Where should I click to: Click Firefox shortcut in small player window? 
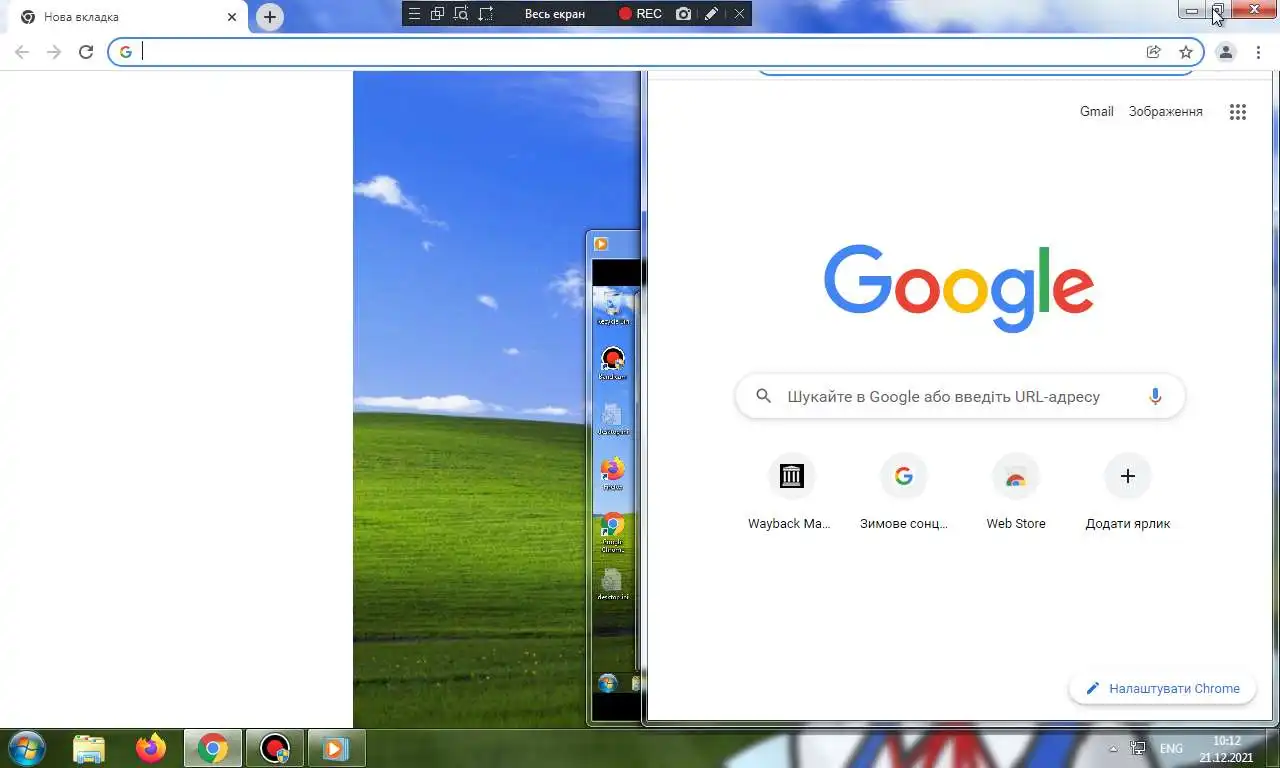[613, 473]
